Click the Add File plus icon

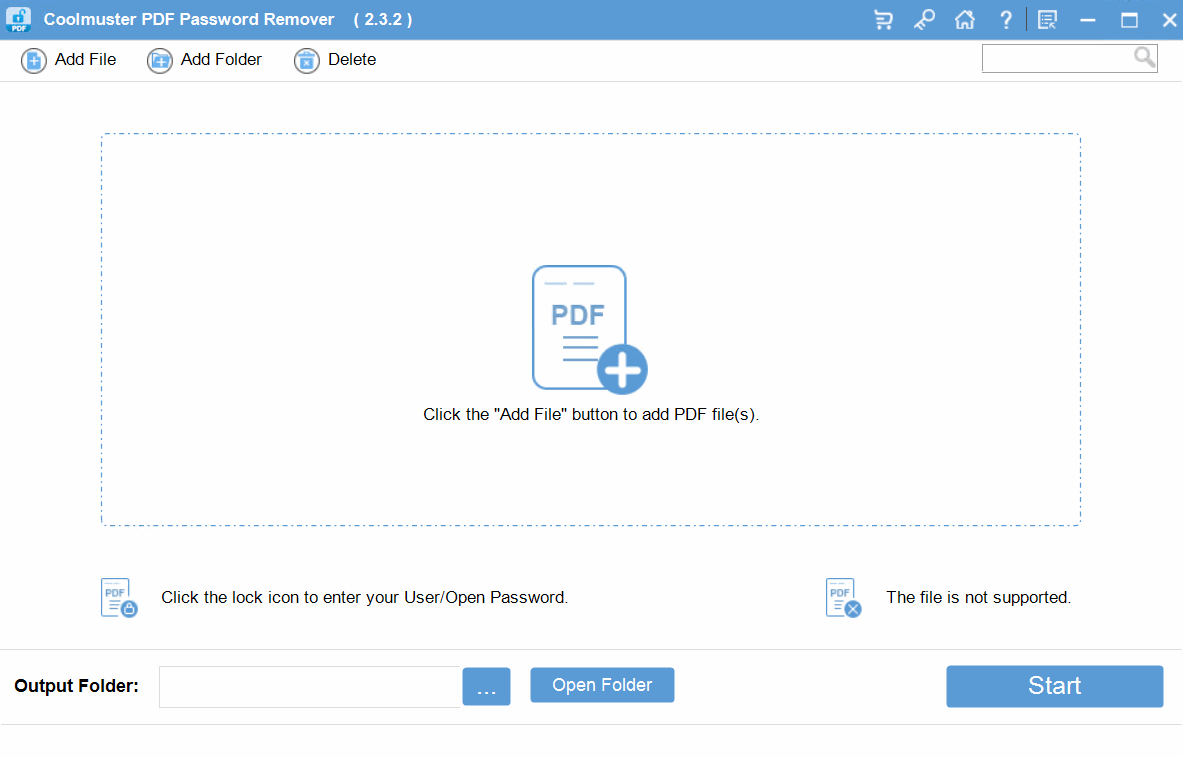point(33,60)
